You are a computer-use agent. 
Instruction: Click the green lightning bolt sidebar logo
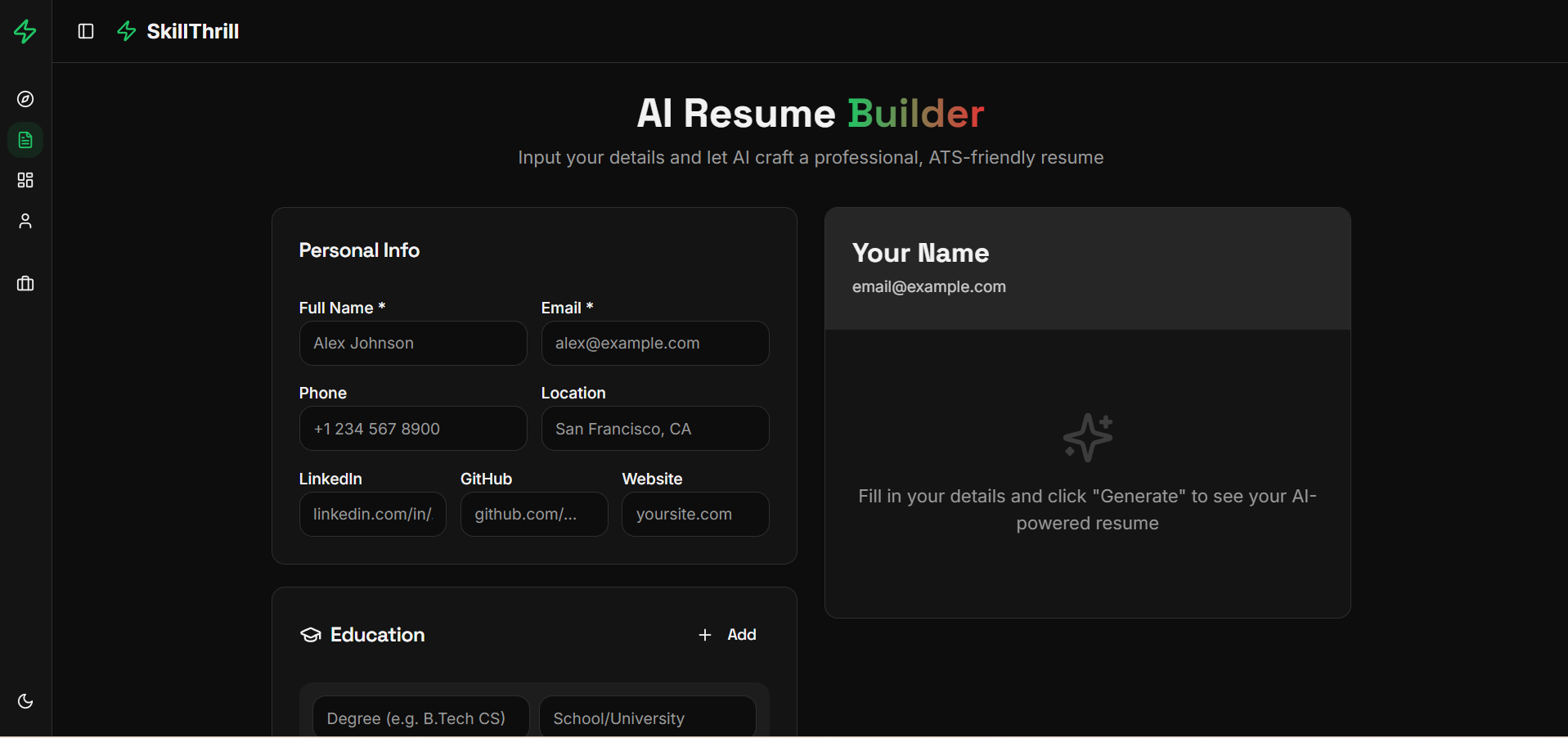pos(25,31)
